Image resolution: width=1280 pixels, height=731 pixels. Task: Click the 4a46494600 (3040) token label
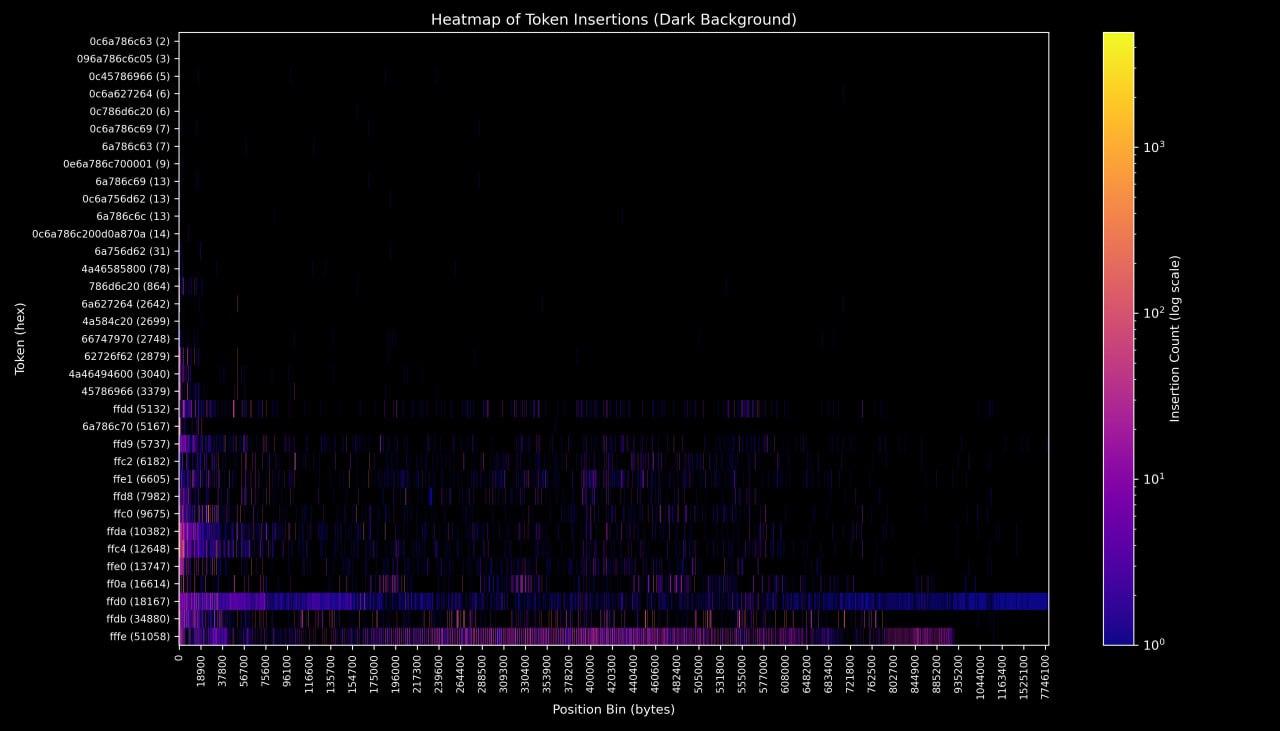pos(119,374)
